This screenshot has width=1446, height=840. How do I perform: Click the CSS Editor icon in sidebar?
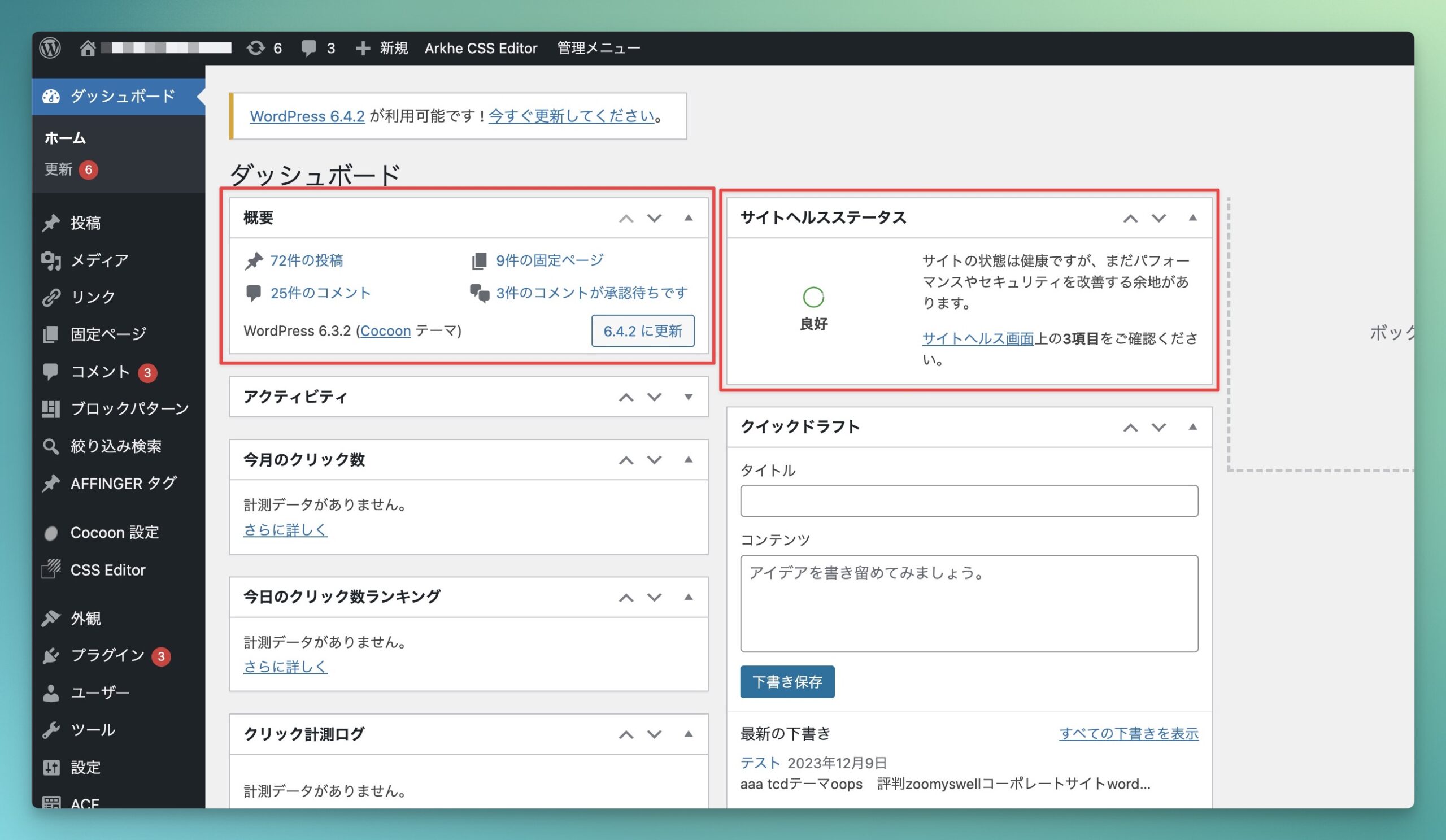click(51, 569)
